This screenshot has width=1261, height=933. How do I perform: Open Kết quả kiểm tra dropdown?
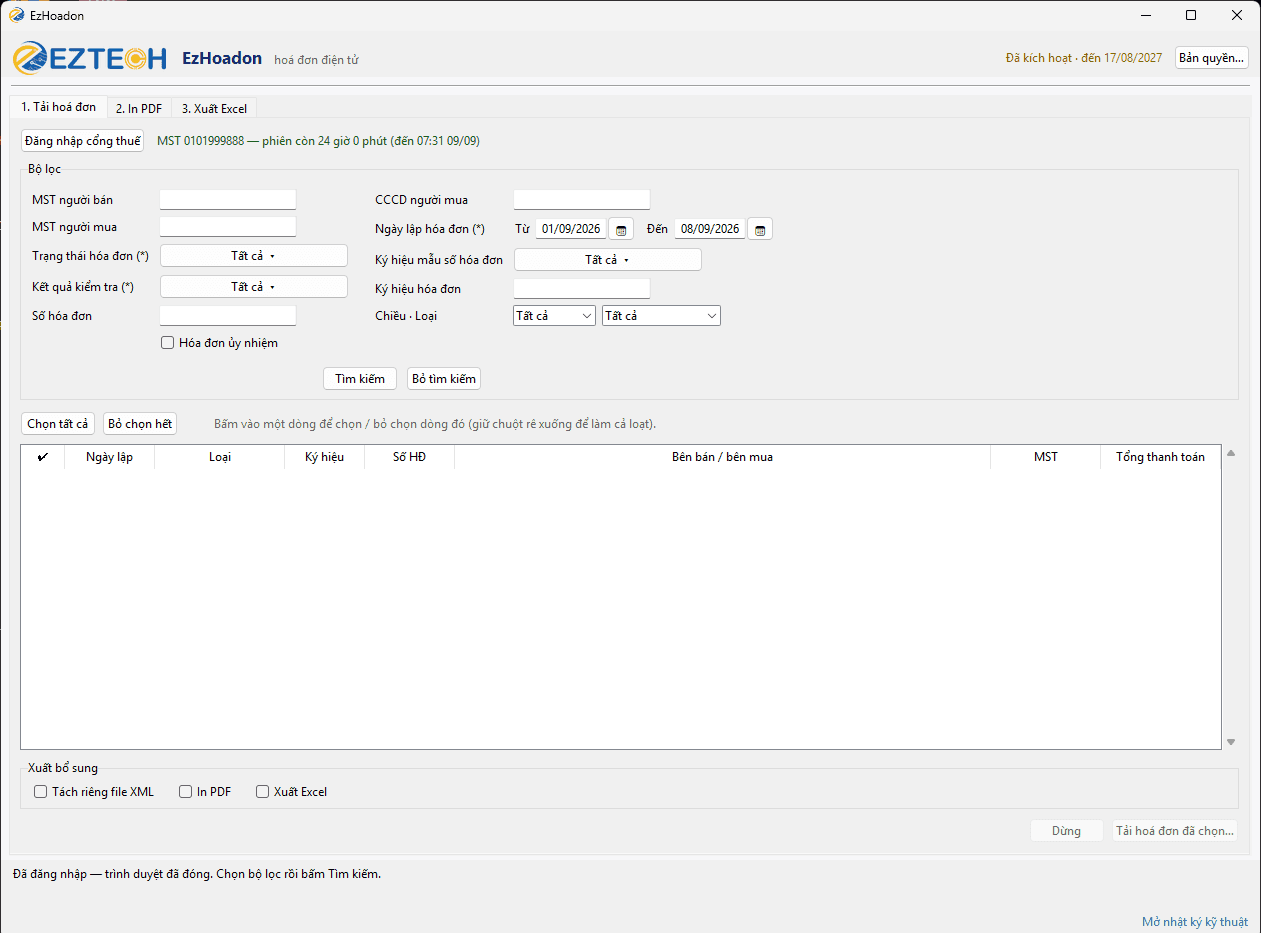[x=254, y=287]
